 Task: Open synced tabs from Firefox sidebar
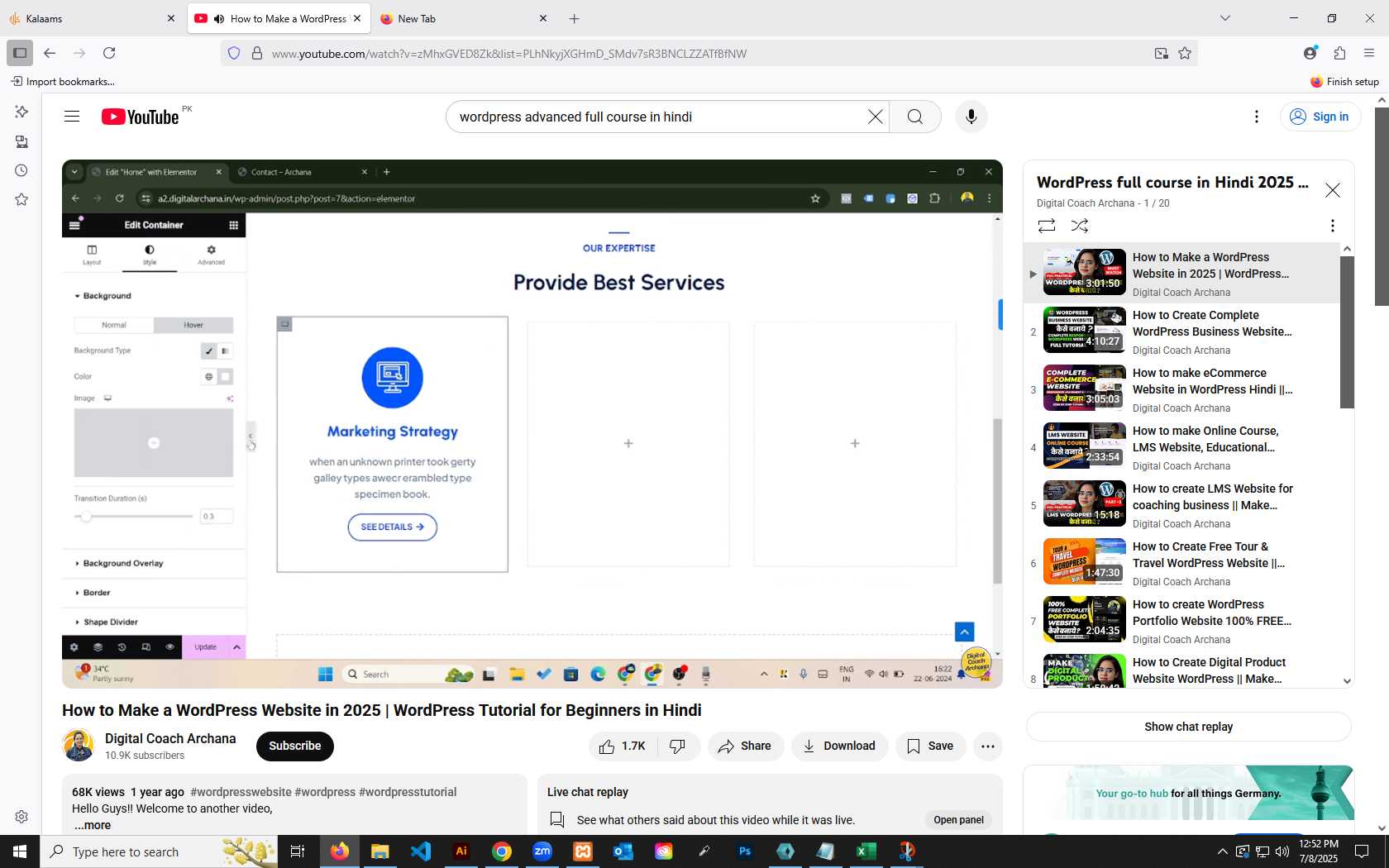click(x=21, y=141)
